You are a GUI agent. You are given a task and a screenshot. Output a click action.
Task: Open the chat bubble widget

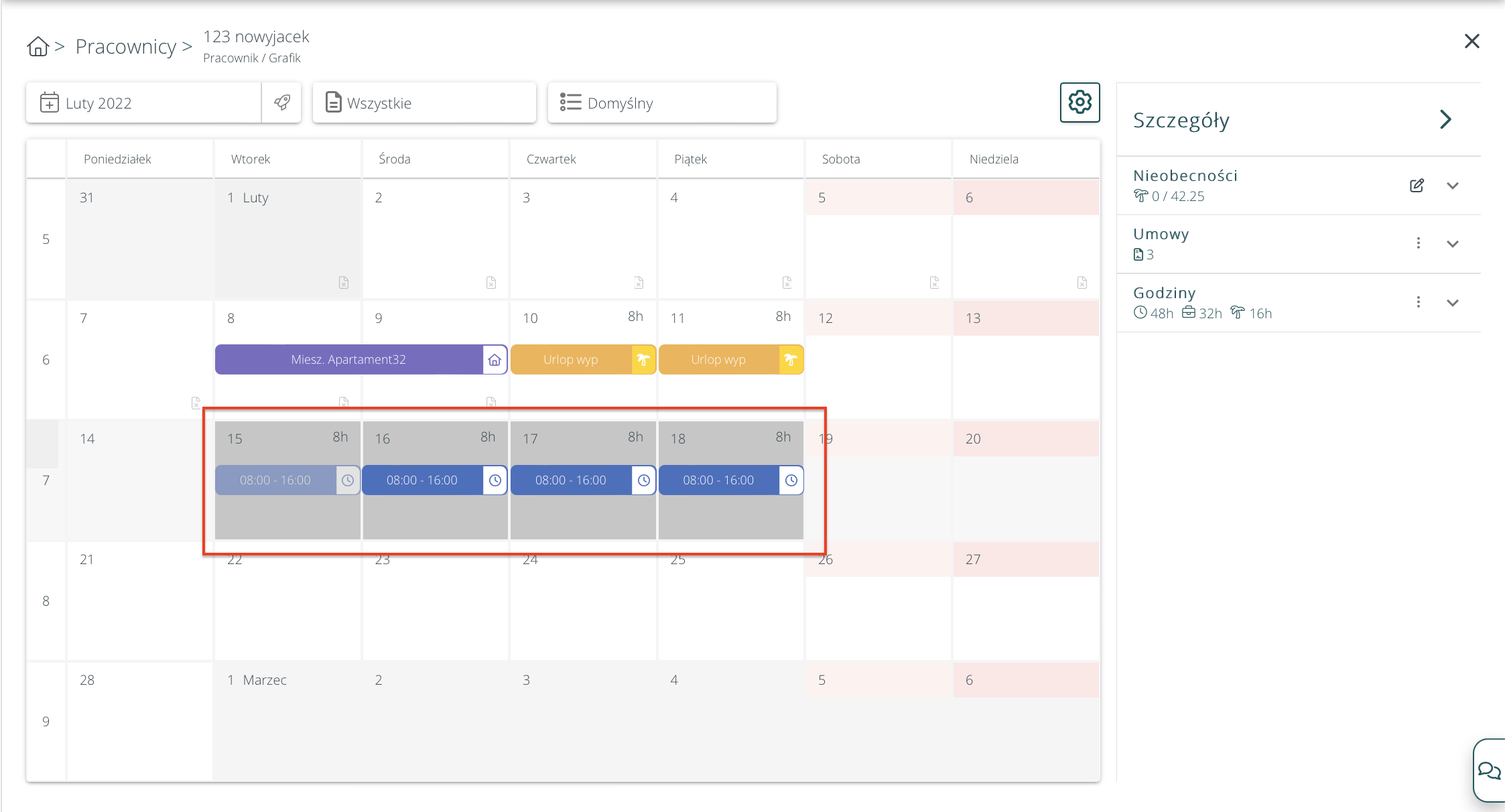pos(1489,770)
